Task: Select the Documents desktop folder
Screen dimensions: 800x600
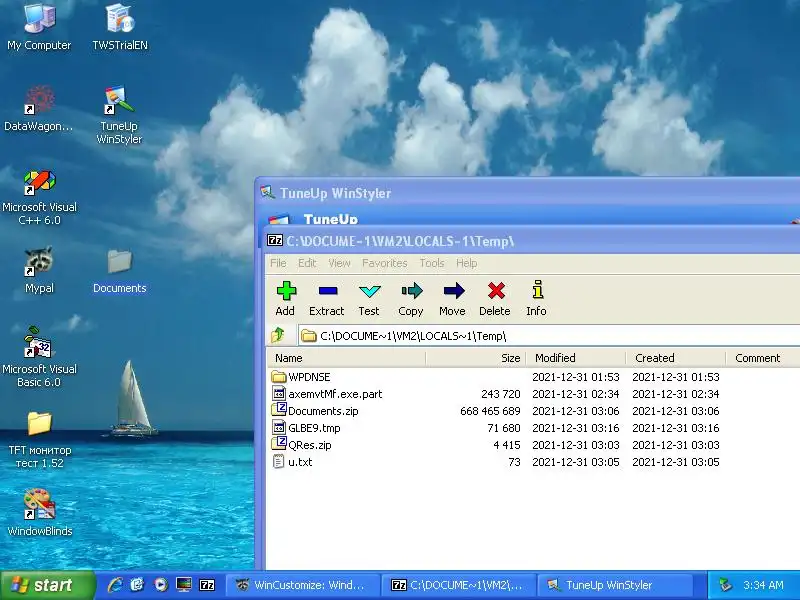Action: pyautogui.click(x=119, y=270)
